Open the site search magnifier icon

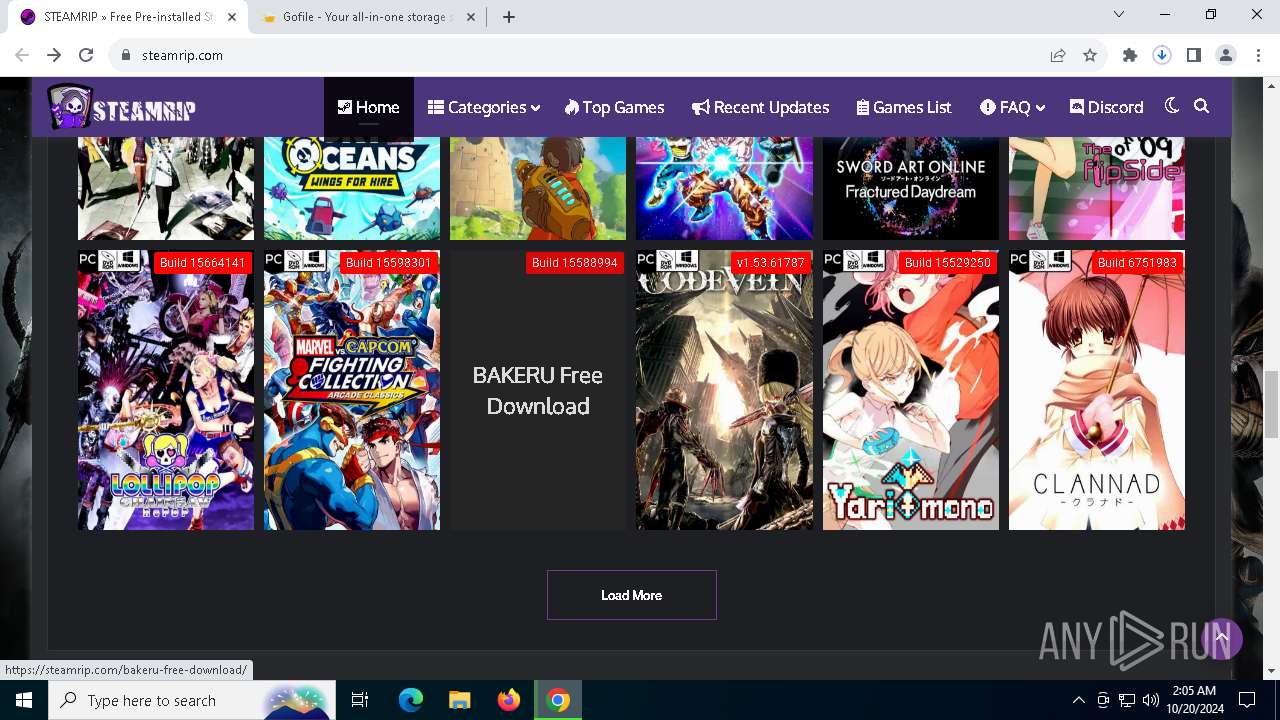pyautogui.click(x=1202, y=106)
